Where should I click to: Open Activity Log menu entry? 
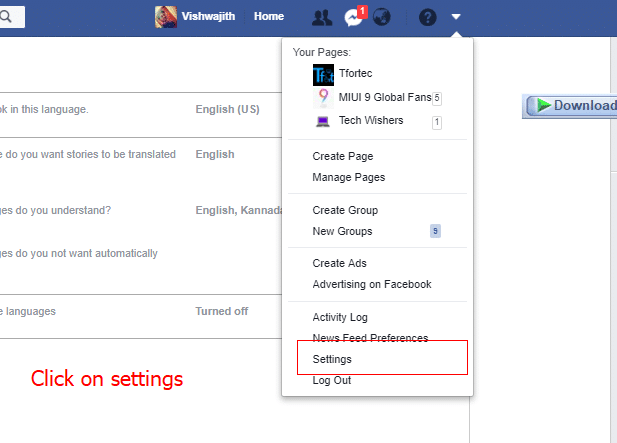(x=340, y=317)
